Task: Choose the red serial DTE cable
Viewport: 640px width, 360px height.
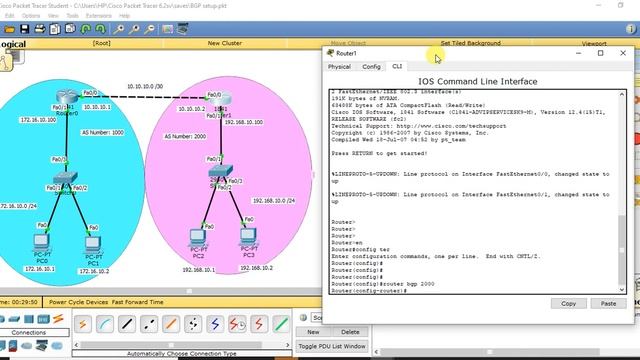Action: pos(259,324)
